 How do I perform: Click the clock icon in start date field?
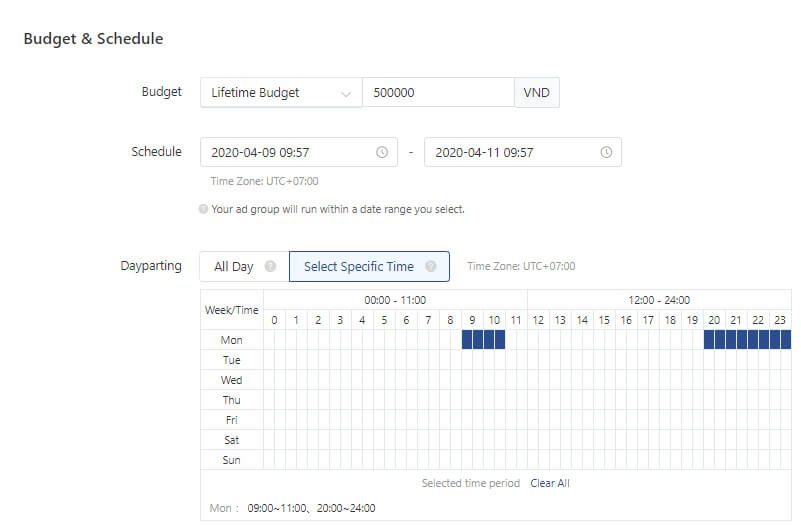coord(382,153)
